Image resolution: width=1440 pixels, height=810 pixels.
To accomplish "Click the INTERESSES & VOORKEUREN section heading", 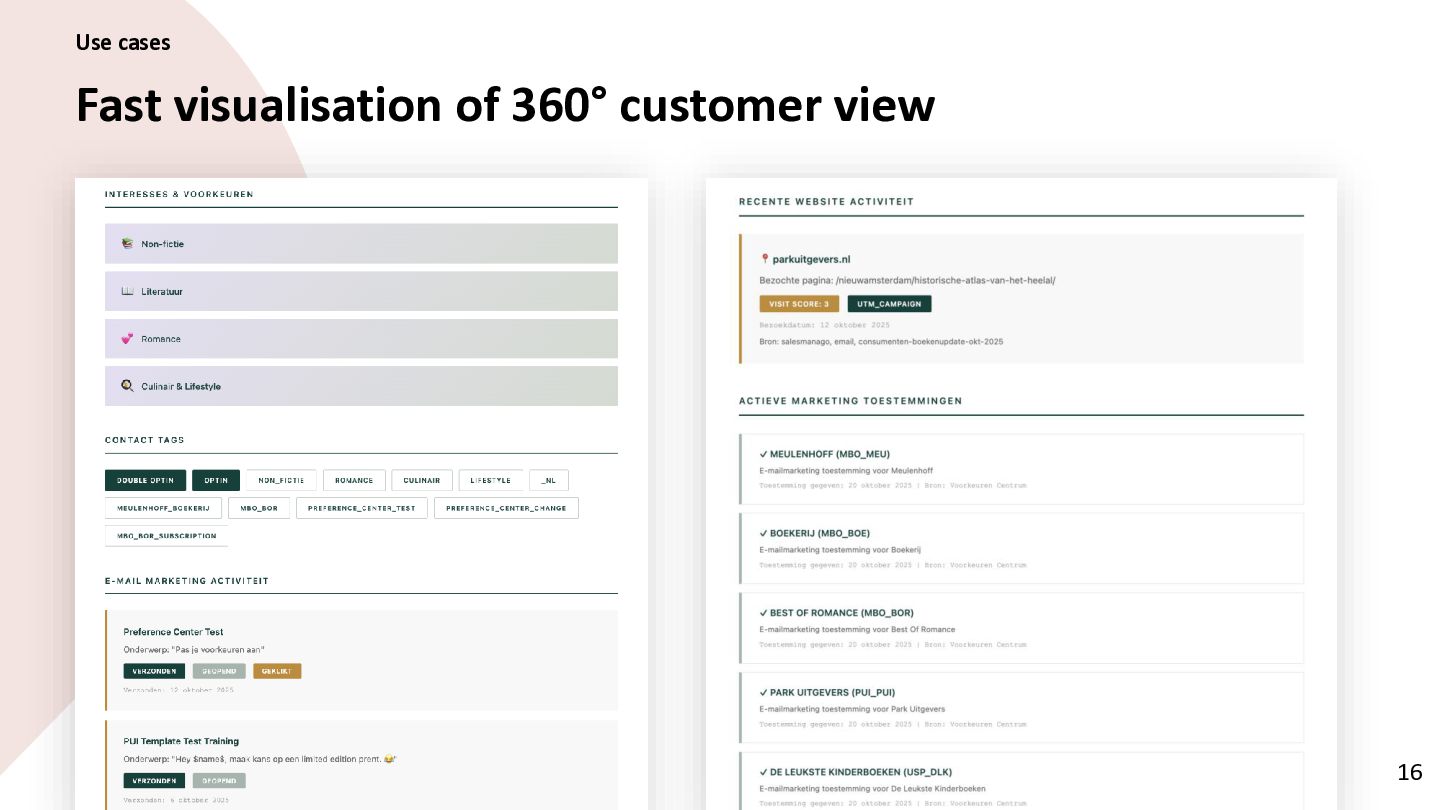I will tap(179, 194).
